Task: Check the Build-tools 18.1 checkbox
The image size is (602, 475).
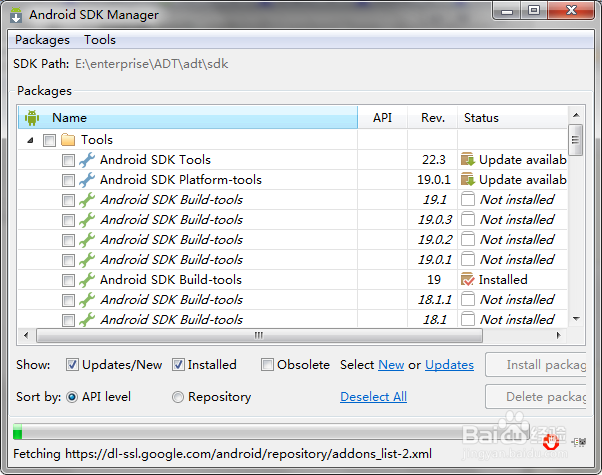Action: pyautogui.click(x=68, y=320)
